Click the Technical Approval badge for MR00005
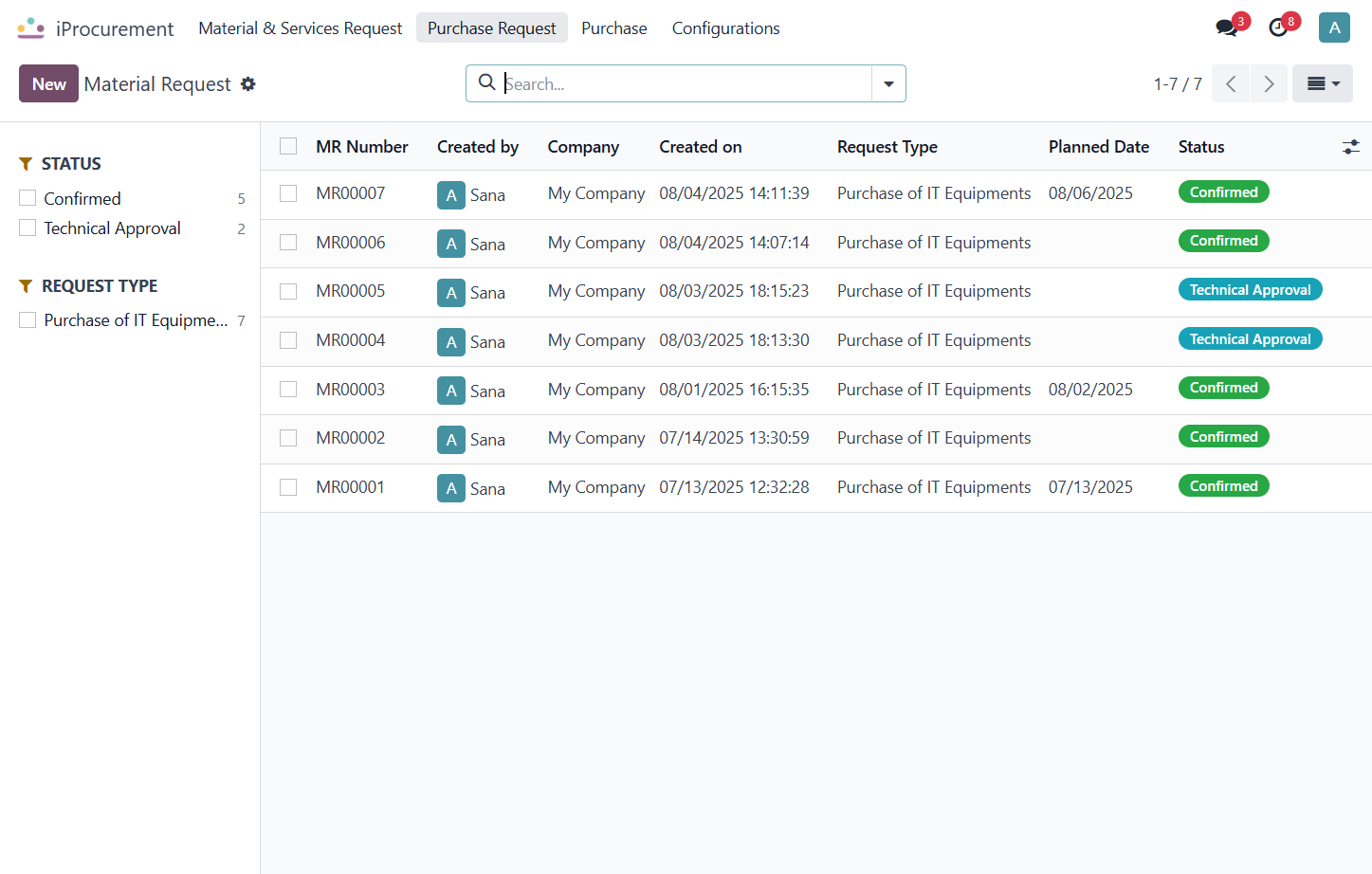Screen dimensions: 1372x874 [1251, 290]
